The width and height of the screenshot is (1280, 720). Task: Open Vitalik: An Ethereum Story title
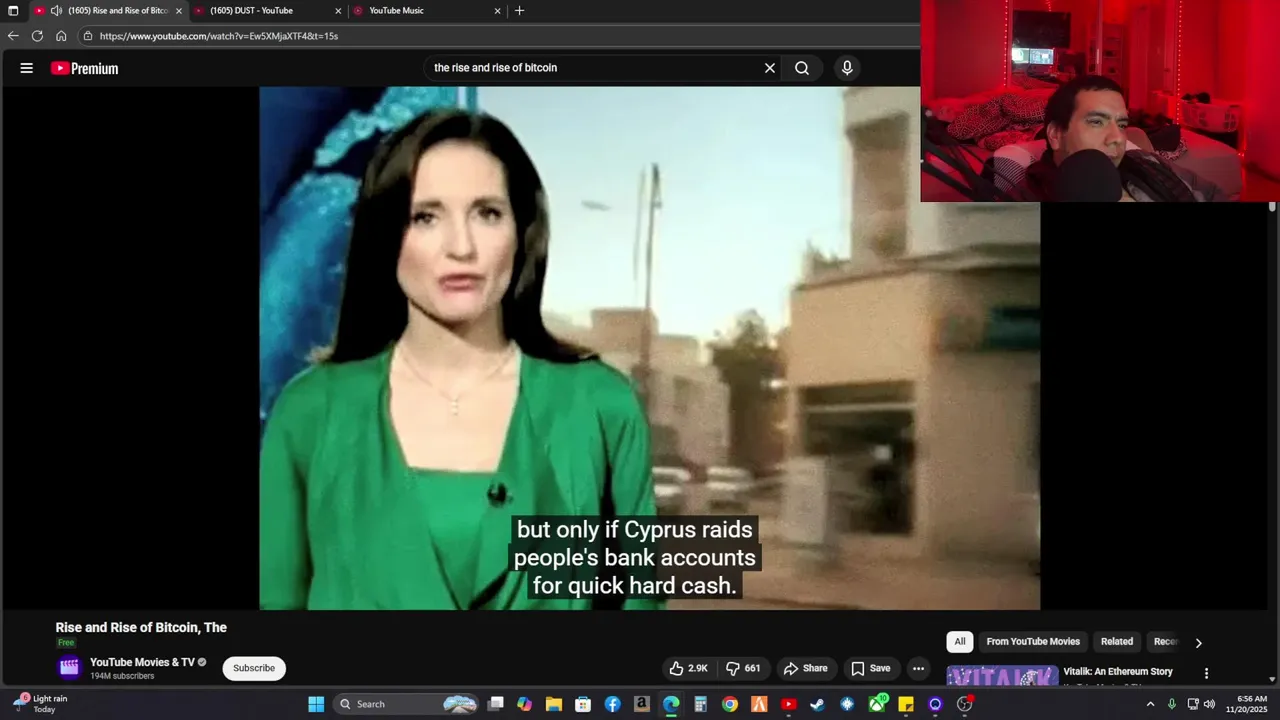coord(1118,671)
